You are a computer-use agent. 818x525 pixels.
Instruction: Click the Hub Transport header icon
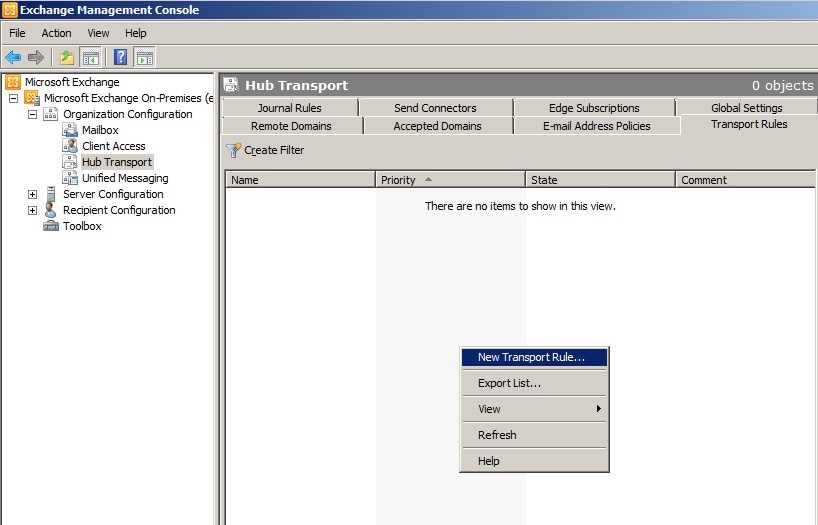(x=231, y=85)
